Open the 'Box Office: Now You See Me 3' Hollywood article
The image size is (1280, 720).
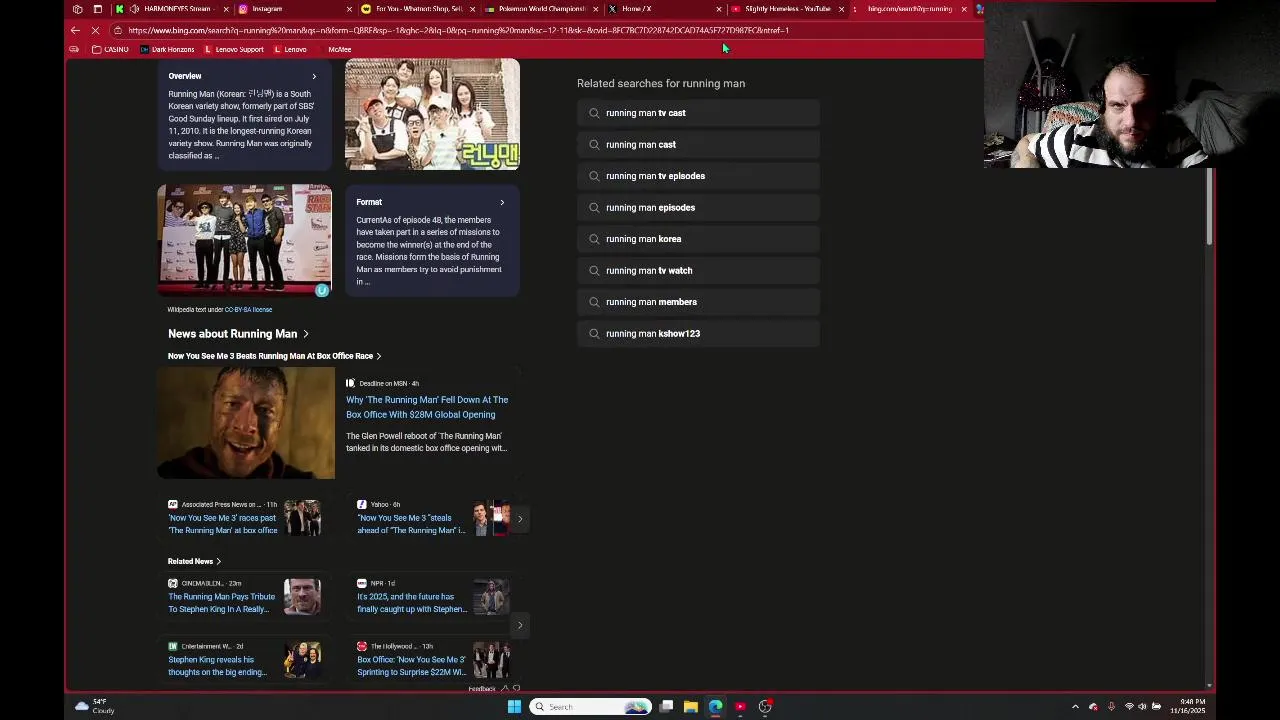click(411, 666)
